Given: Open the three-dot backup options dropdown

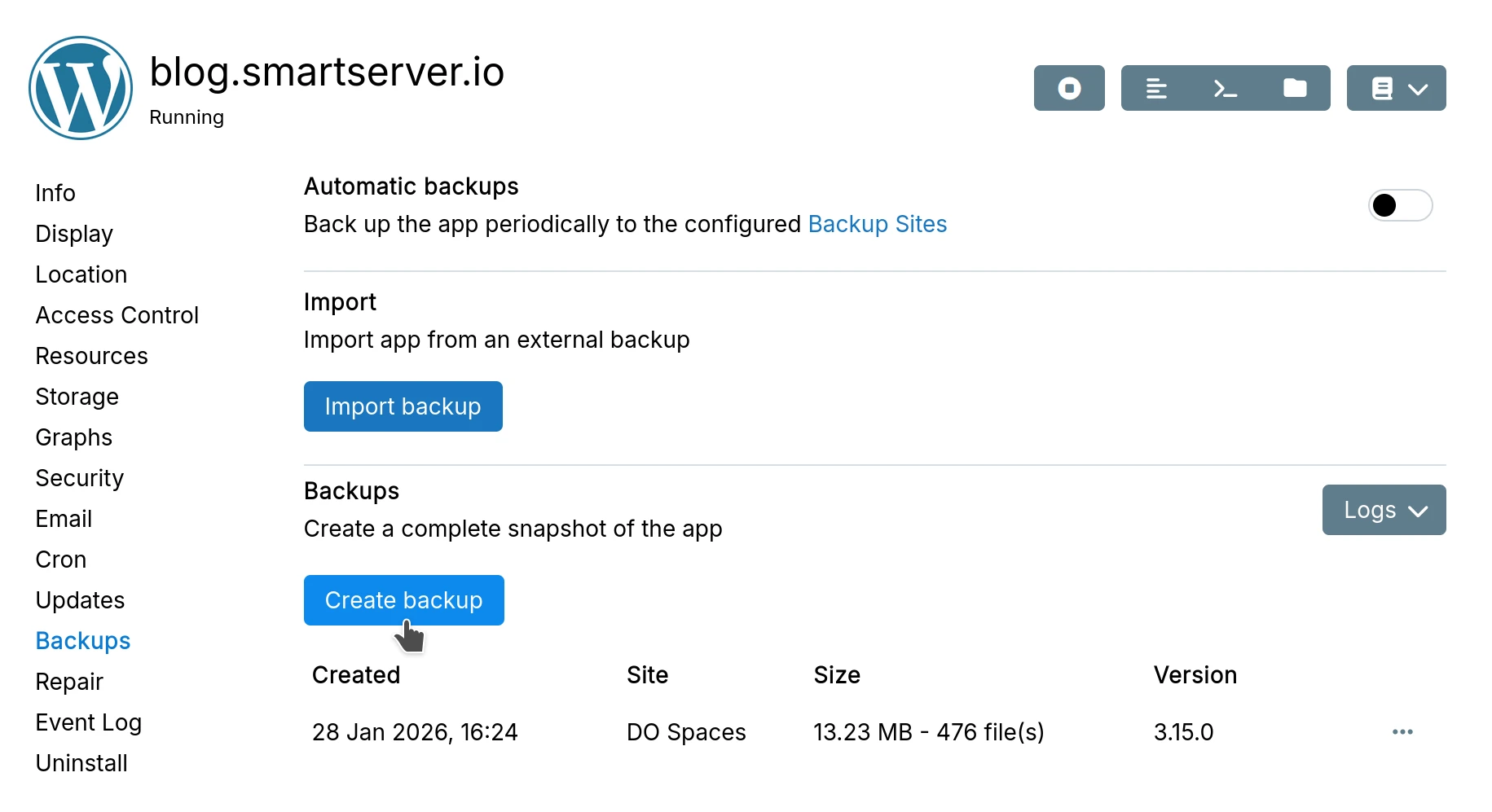Looking at the screenshot, I should click(1402, 731).
